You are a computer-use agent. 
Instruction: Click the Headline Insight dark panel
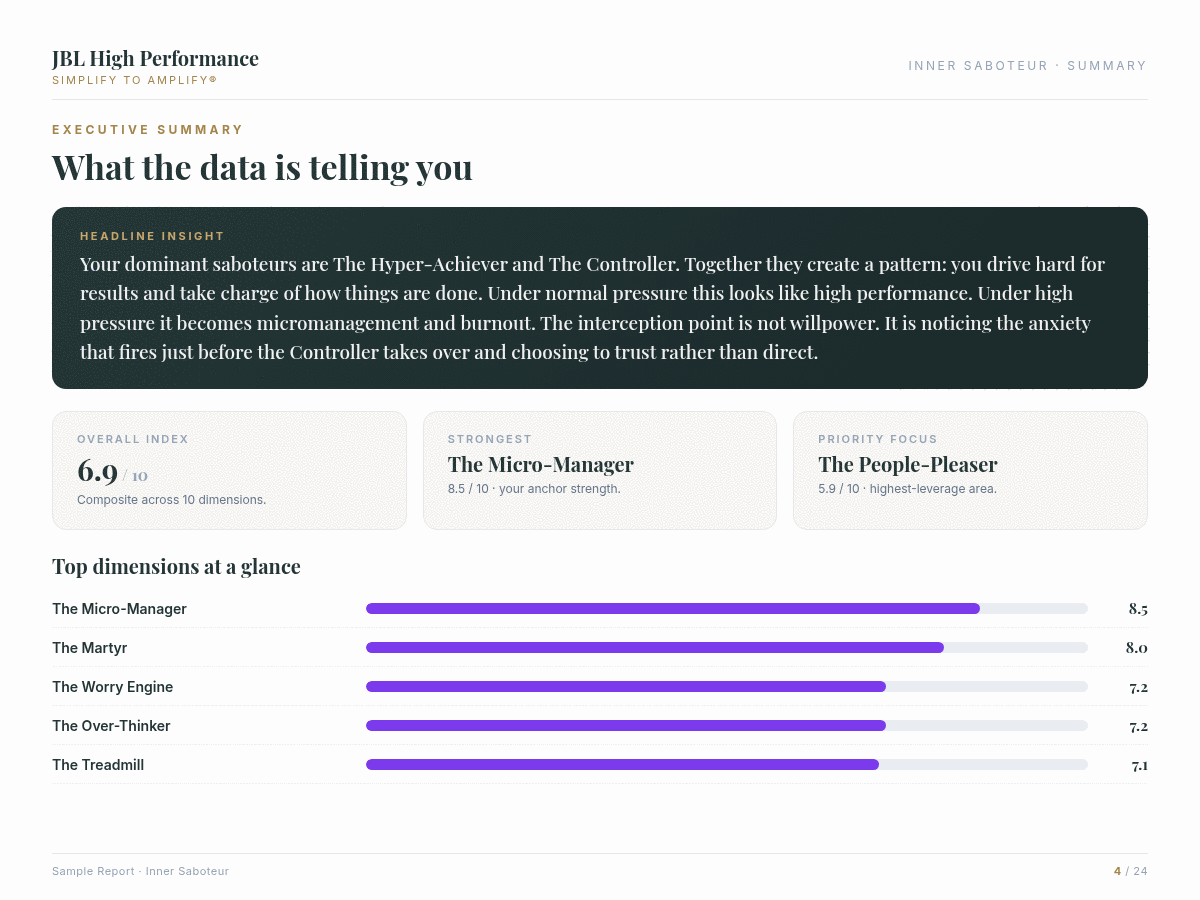tap(600, 298)
